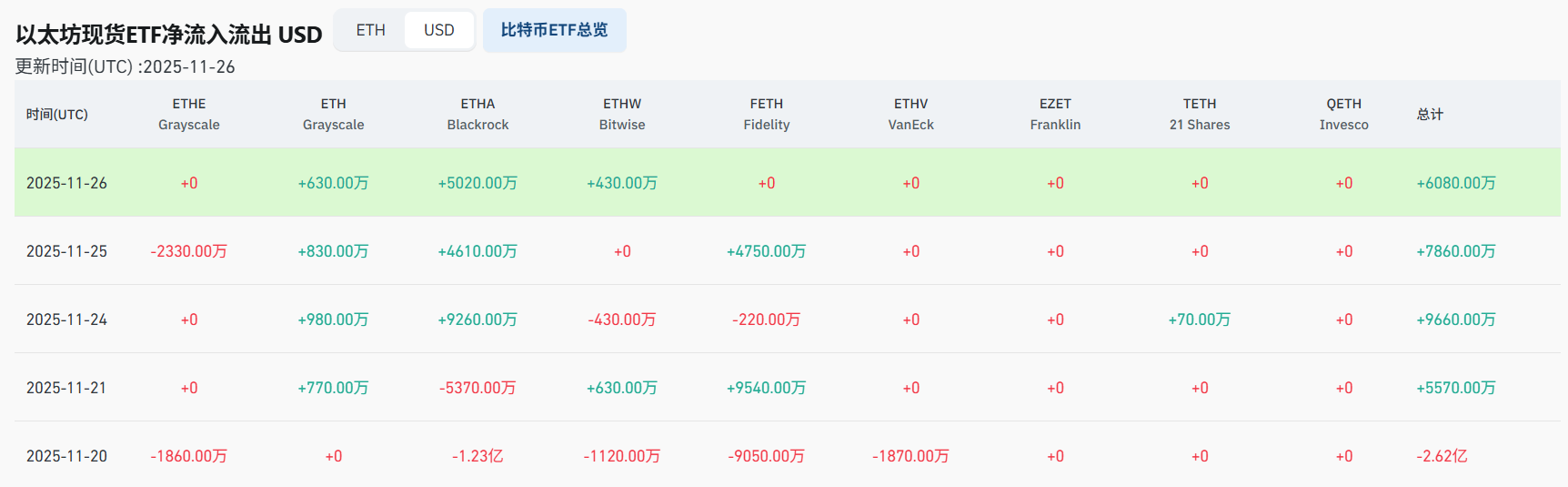Select the USD unit toggle

(438, 30)
